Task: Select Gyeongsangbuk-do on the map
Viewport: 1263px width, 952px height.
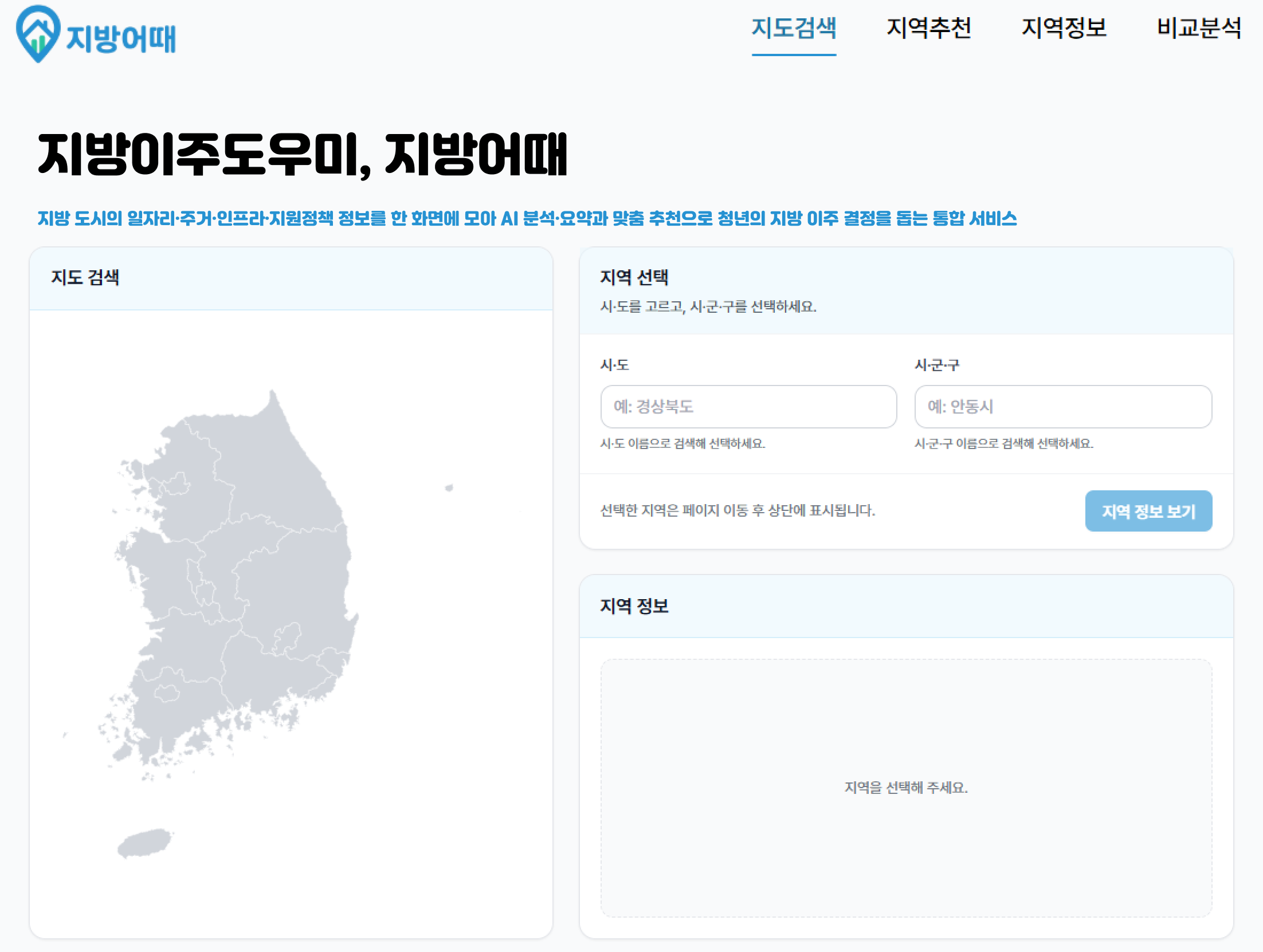Action: (x=298, y=579)
